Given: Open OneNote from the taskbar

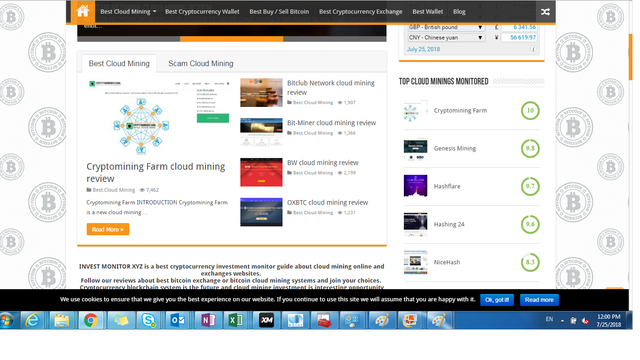Looking at the screenshot, I should (x=207, y=320).
